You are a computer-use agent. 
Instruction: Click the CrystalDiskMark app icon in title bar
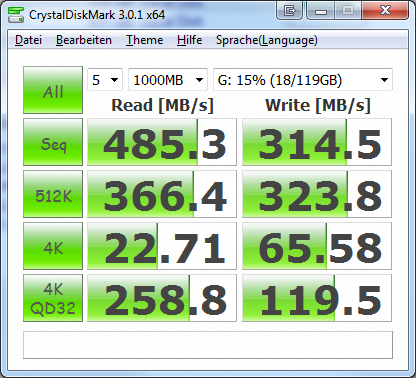click(x=16, y=14)
